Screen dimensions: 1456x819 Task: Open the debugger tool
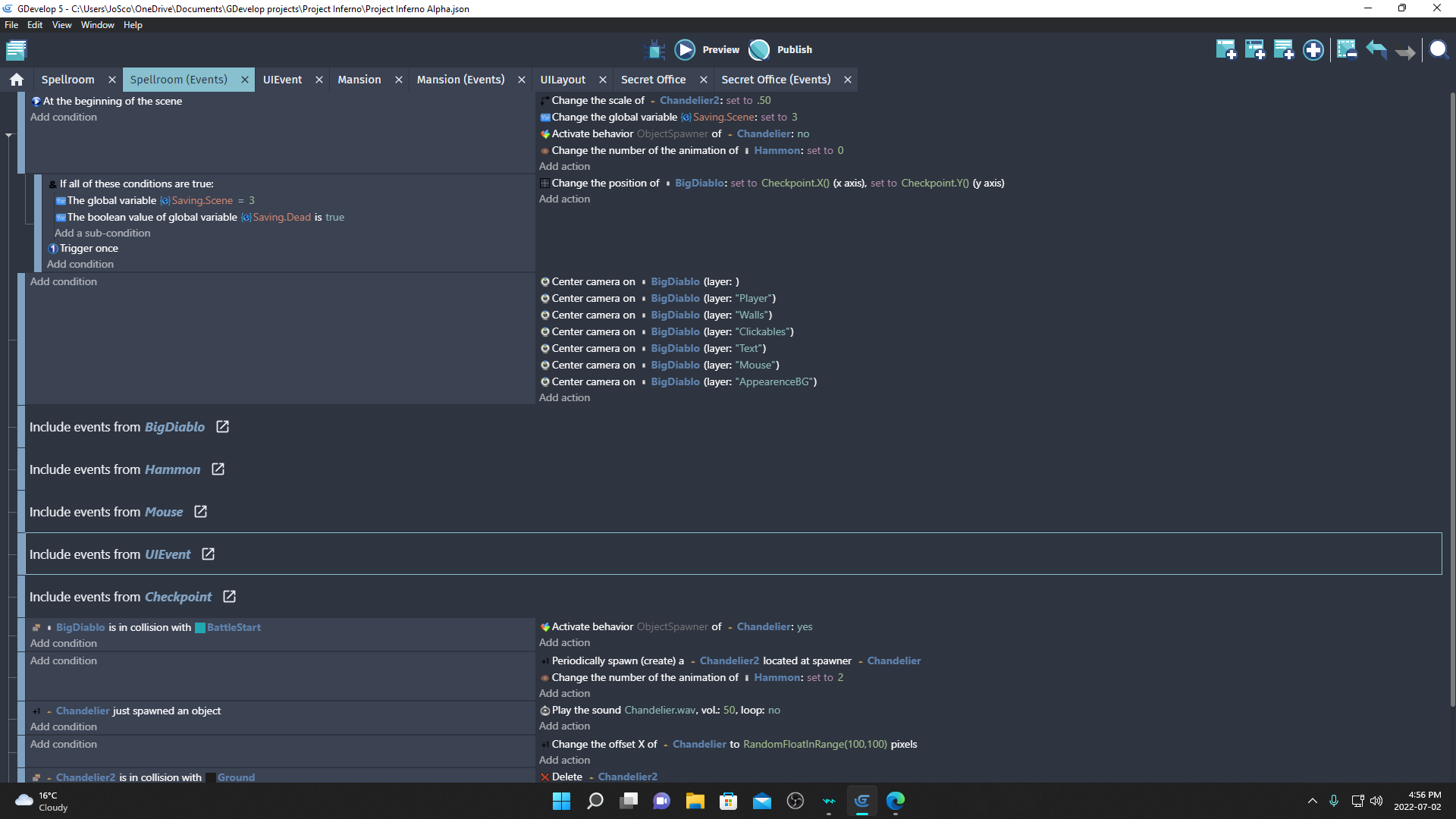[655, 49]
